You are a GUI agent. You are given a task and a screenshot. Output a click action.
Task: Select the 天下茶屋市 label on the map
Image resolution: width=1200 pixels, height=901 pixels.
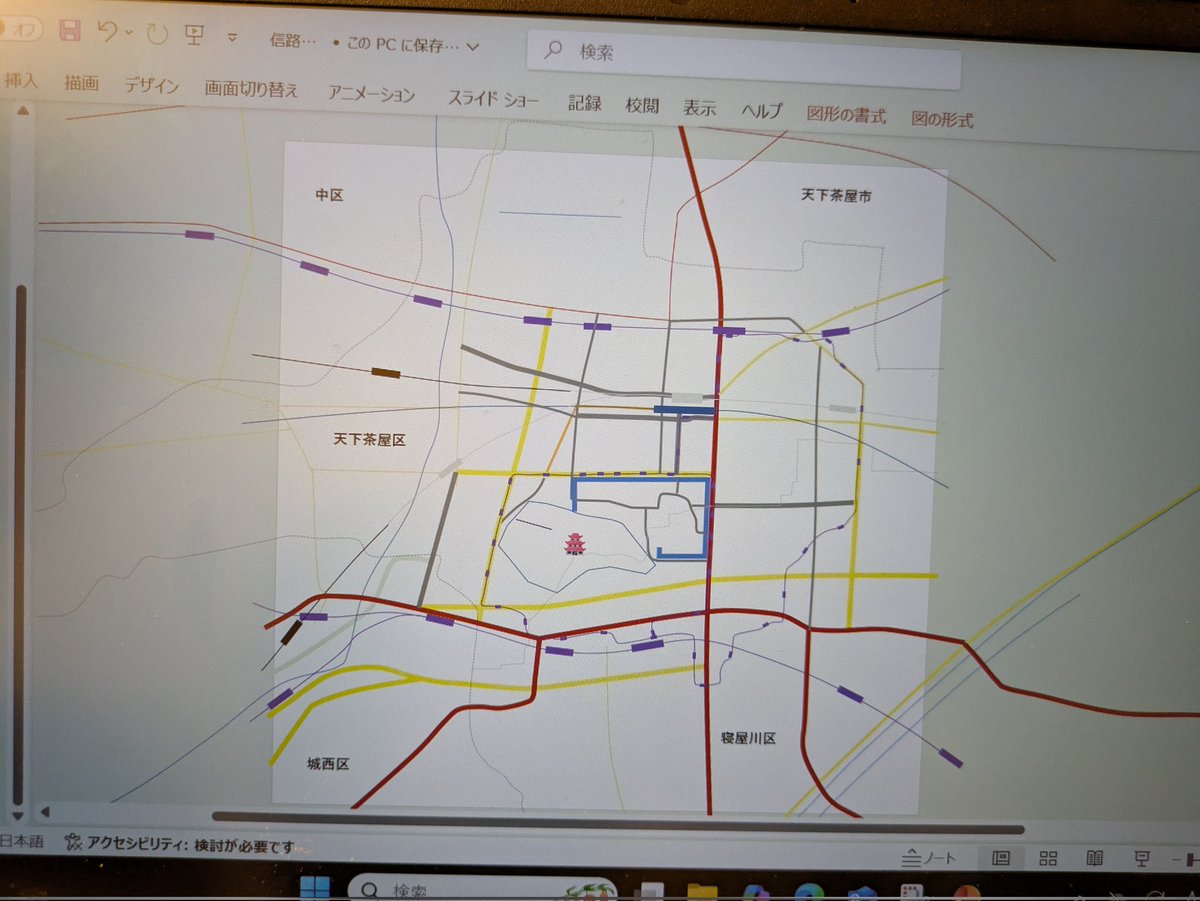[836, 196]
